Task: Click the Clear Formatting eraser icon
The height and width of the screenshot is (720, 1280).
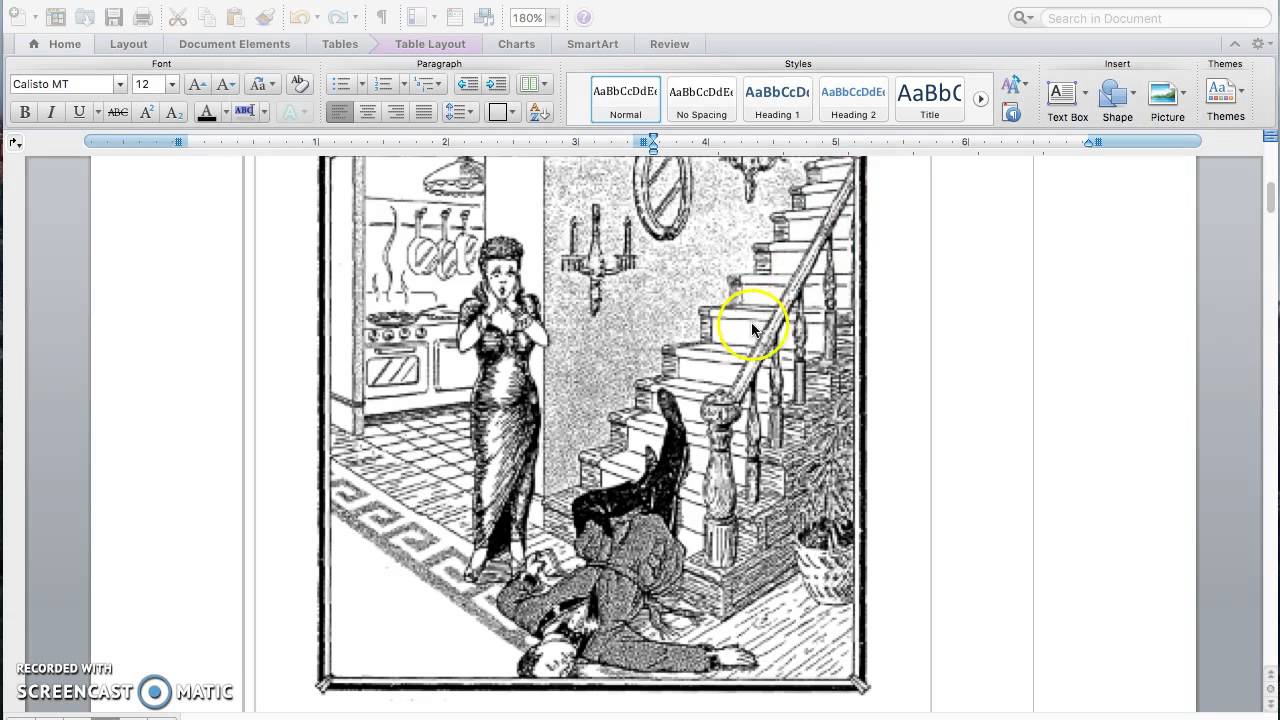Action: pyautogui.click(x=299, y=84)
